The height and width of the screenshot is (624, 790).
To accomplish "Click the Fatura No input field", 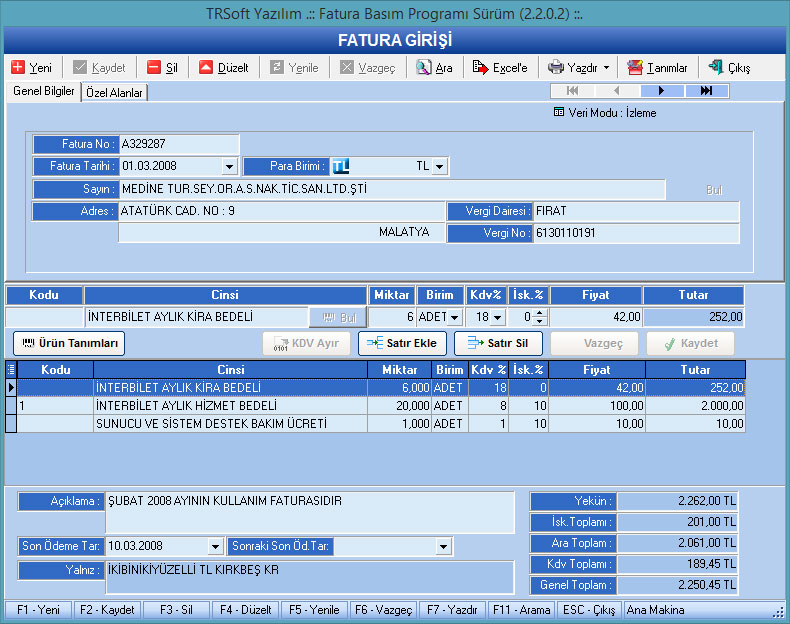I will [x=179, y=144].
